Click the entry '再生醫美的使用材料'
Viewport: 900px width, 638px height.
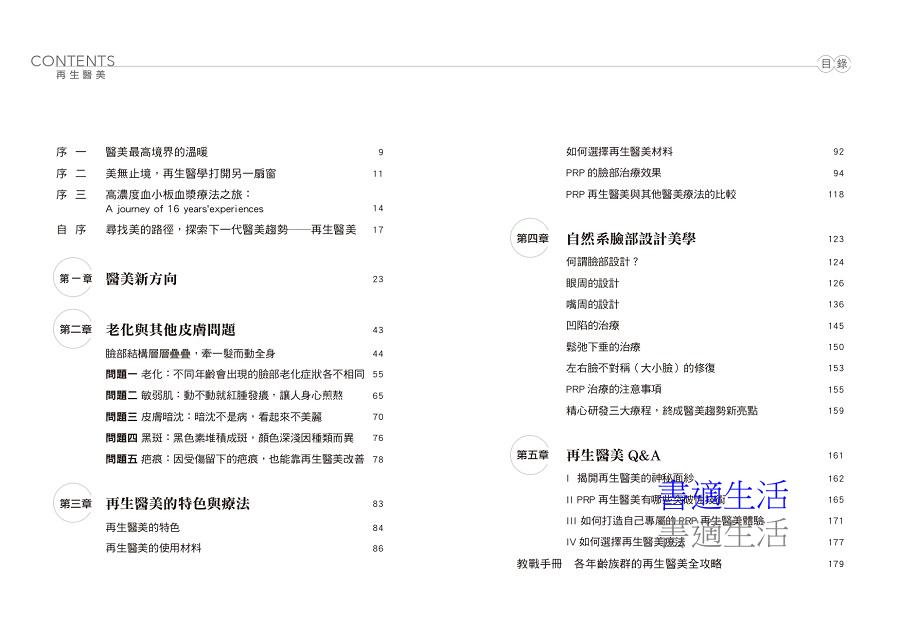tap(153, 548)
